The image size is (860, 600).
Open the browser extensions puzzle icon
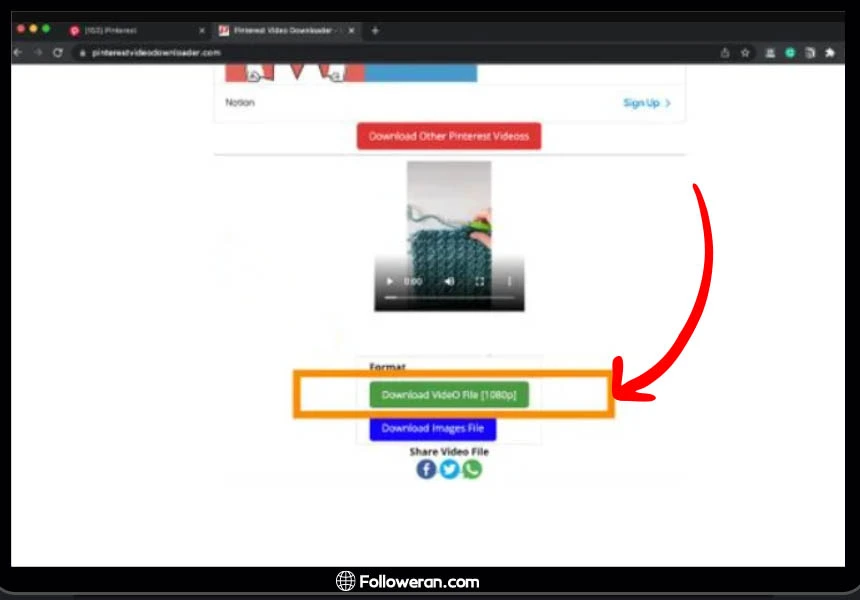(x=829, y=52)
